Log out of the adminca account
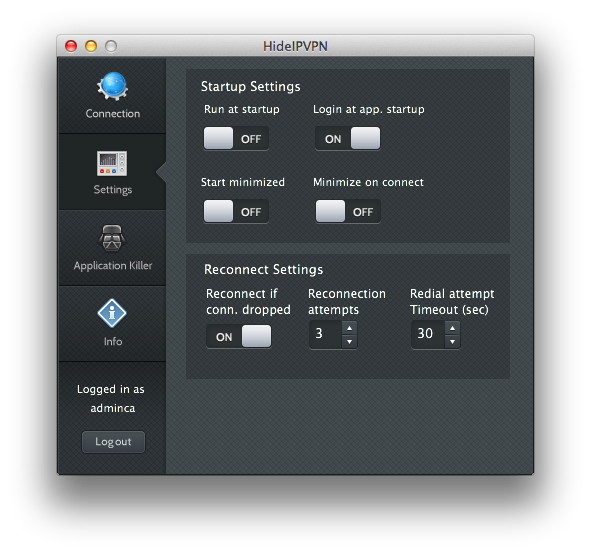 click(113, 442)
